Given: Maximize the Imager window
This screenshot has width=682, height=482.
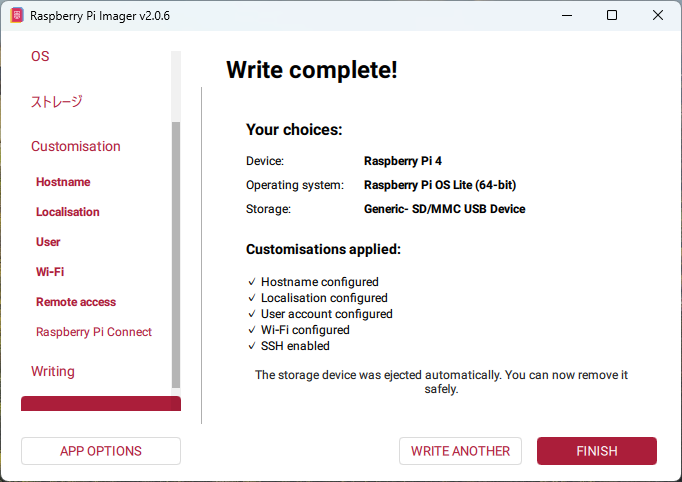Looking at the screenshot, I should (x=611, y=16).
